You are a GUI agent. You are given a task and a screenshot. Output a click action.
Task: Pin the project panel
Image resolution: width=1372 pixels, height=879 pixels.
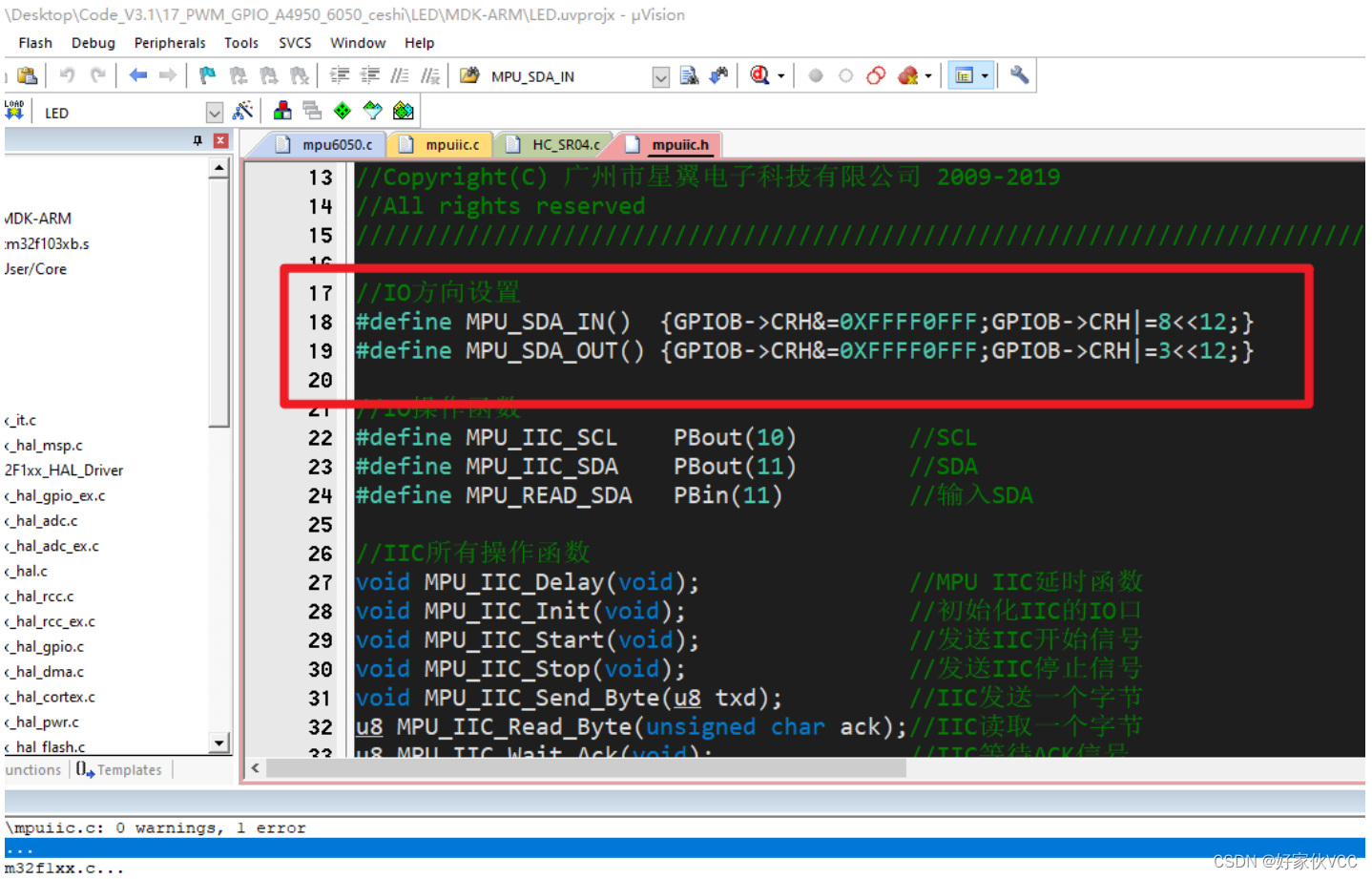[197, 140]
